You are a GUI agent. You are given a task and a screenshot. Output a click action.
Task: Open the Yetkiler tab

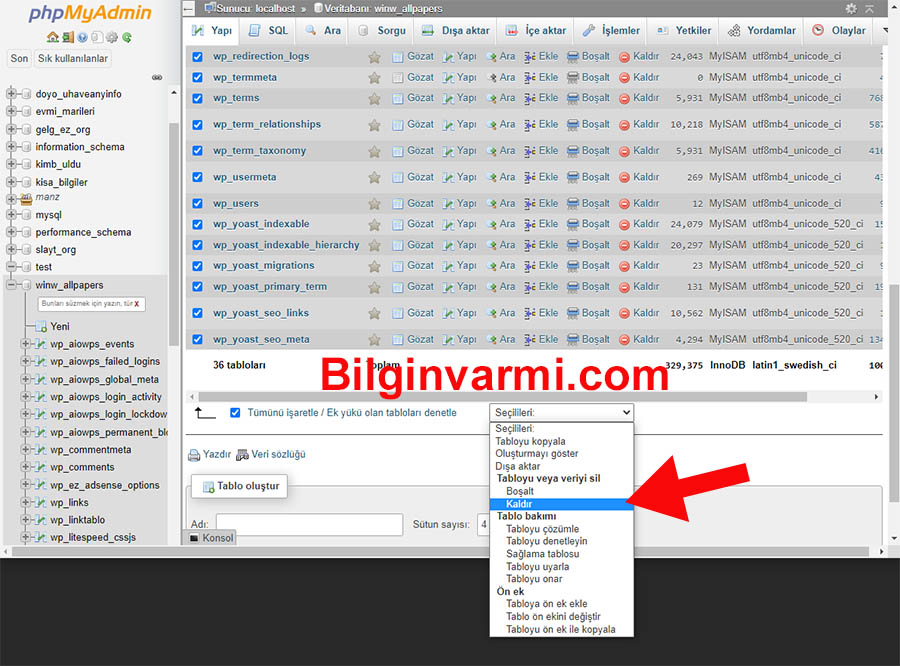tap(684, 30)
